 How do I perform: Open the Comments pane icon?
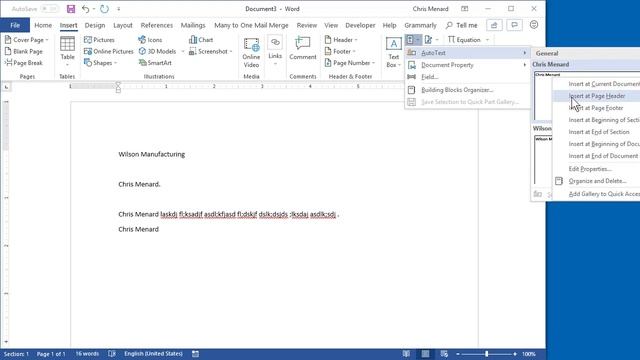tap(514, 25)
